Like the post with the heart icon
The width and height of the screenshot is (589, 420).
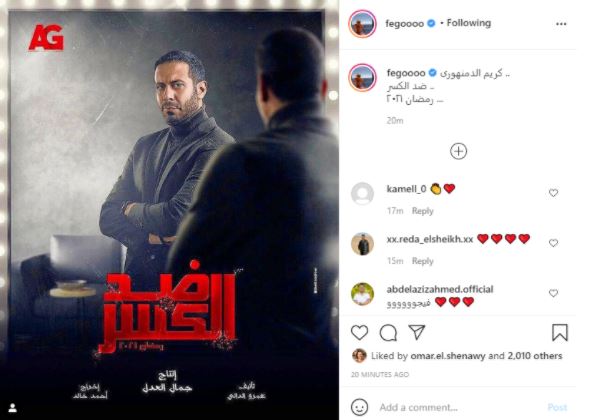coord(359,332)
